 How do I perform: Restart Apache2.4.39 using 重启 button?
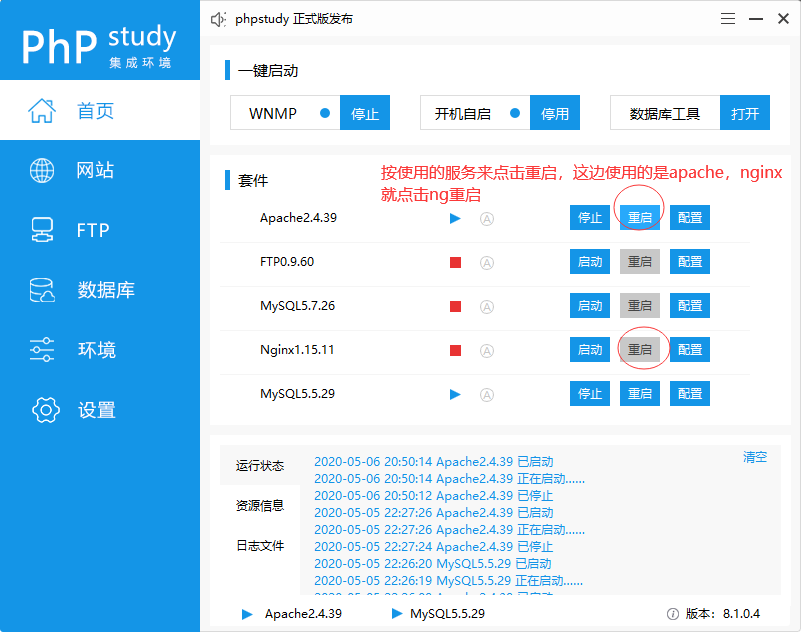pyautogui.click(x=639, y=218)
